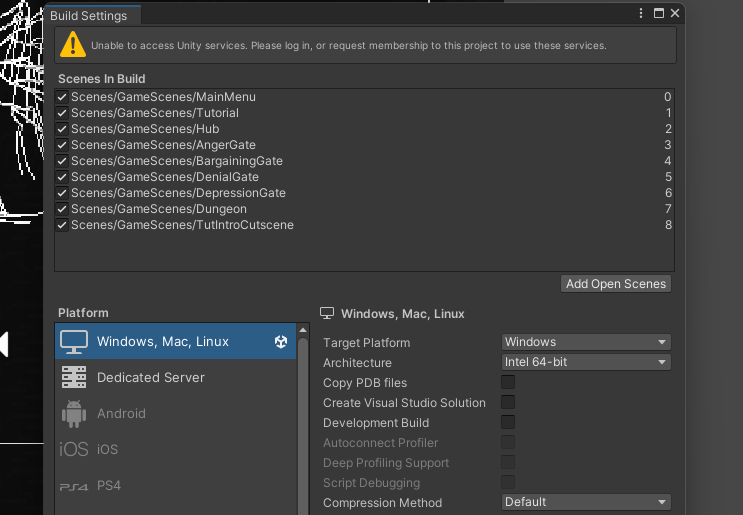743x515 pixels.
Task: Toggle the AngerGate scene checkbox
Action: [62, 145]
